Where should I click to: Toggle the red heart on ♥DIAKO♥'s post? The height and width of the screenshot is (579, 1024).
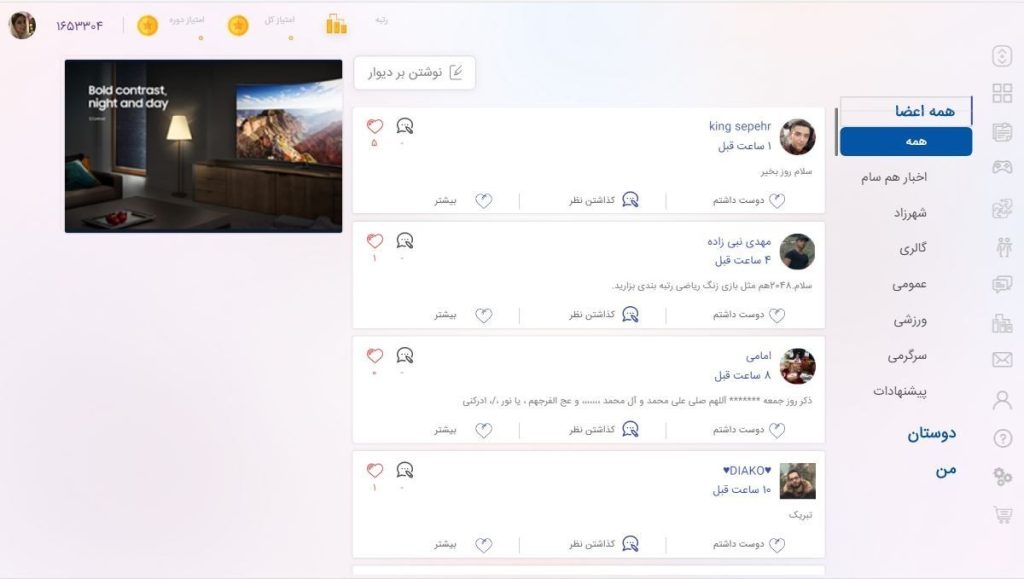pyautogui.click(x=374, y=470)
